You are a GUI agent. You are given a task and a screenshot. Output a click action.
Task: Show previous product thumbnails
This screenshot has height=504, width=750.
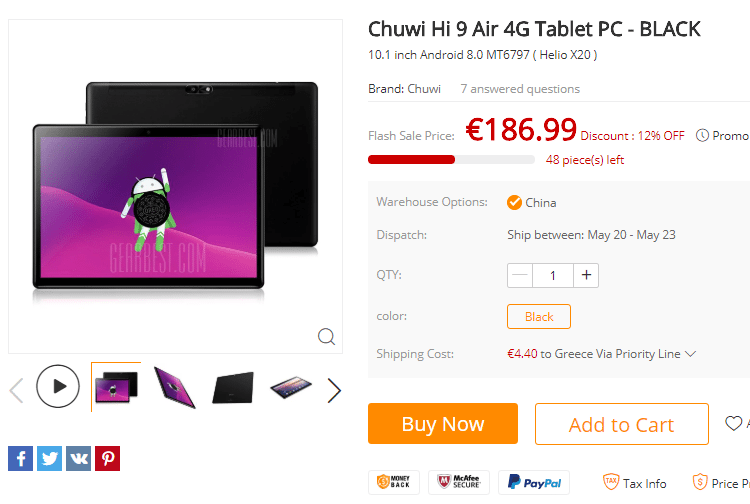(16, 390)
